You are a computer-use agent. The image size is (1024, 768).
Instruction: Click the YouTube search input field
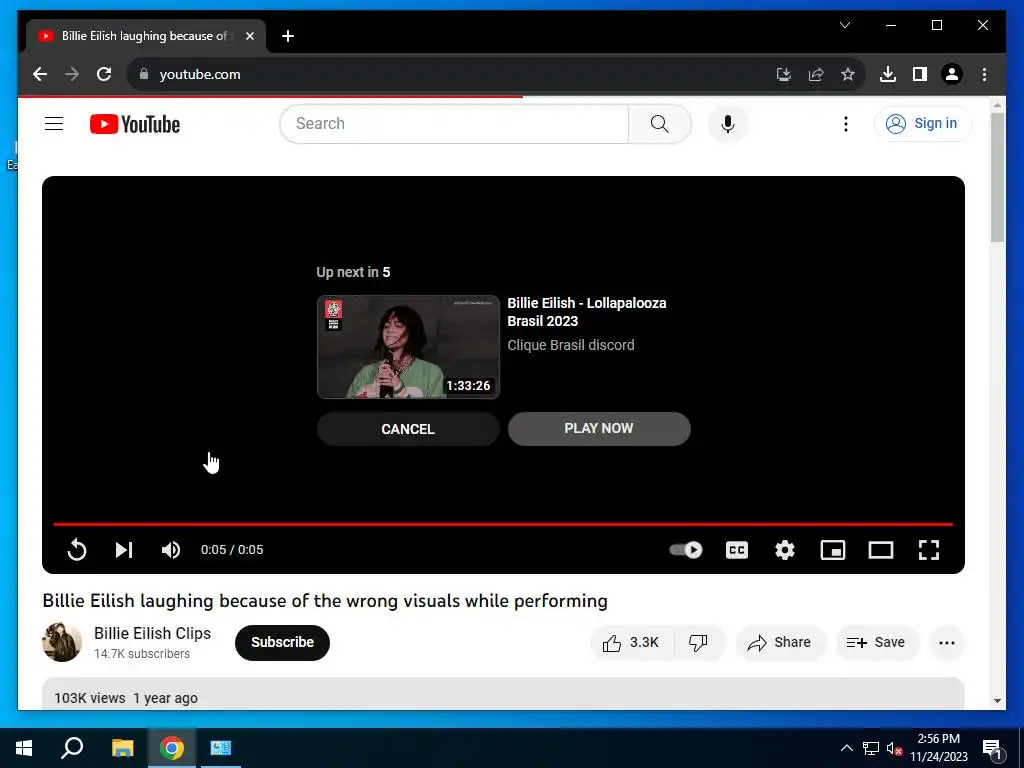point(454,123)
